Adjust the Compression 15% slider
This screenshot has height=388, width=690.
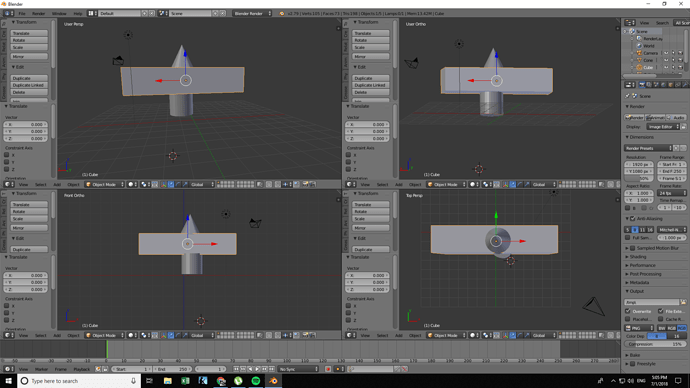(x=656, y=344)
